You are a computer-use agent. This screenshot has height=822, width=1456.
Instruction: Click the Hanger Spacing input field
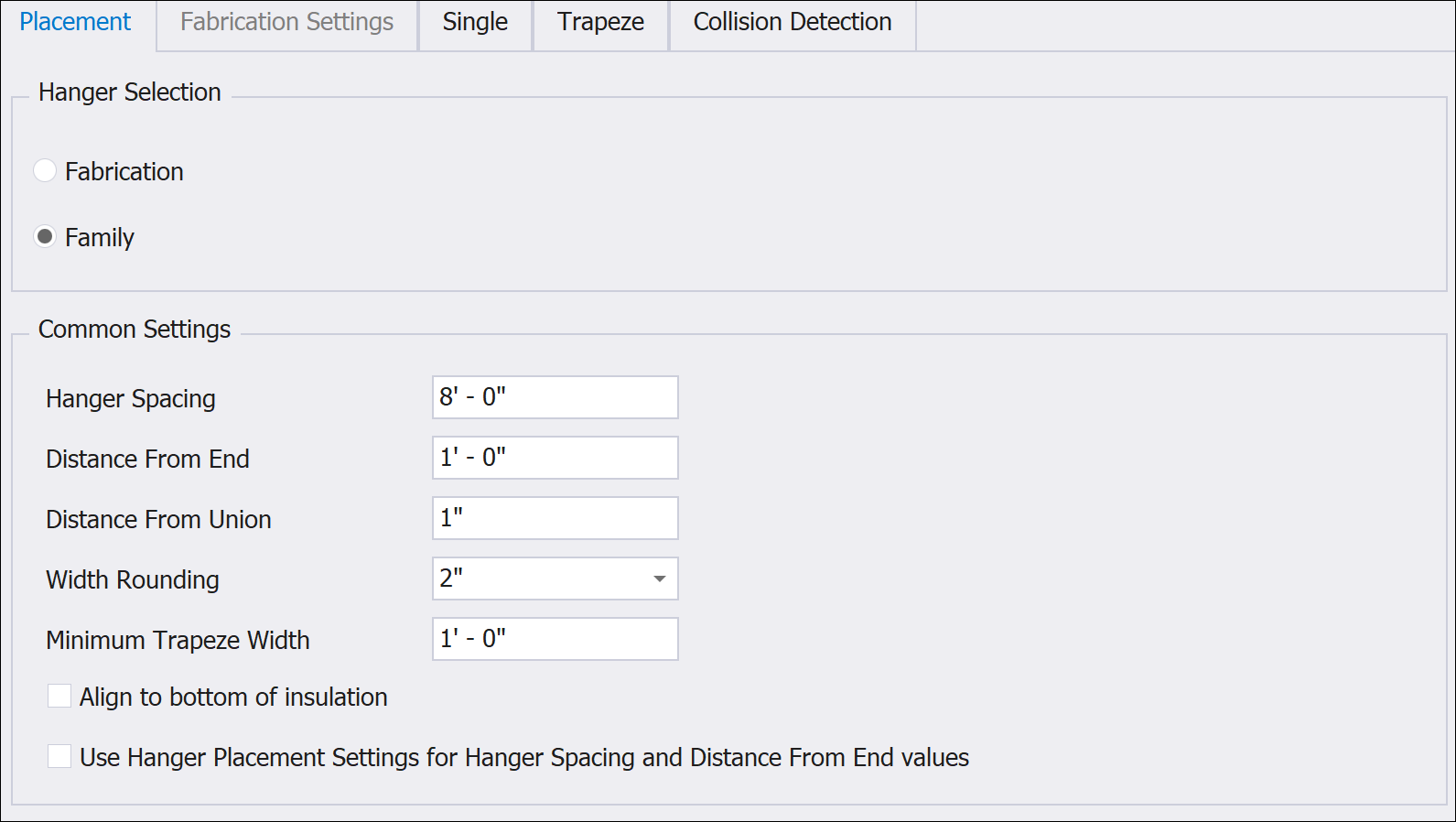(x=555, y=397)
